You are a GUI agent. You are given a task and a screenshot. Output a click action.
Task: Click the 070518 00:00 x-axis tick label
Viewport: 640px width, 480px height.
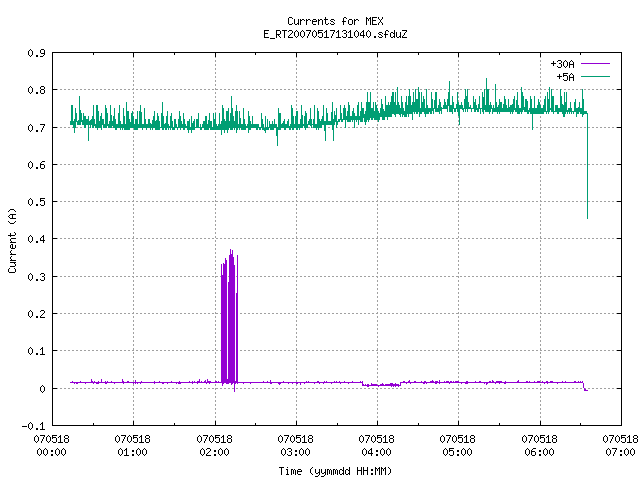51,446
